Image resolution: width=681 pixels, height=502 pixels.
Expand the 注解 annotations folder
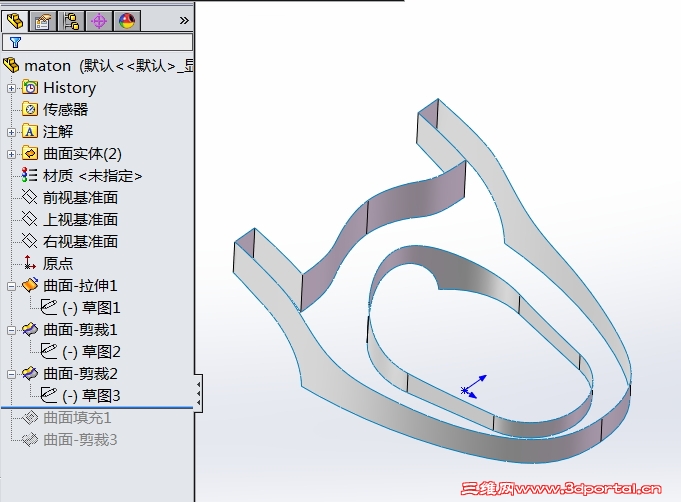(11, 132)
